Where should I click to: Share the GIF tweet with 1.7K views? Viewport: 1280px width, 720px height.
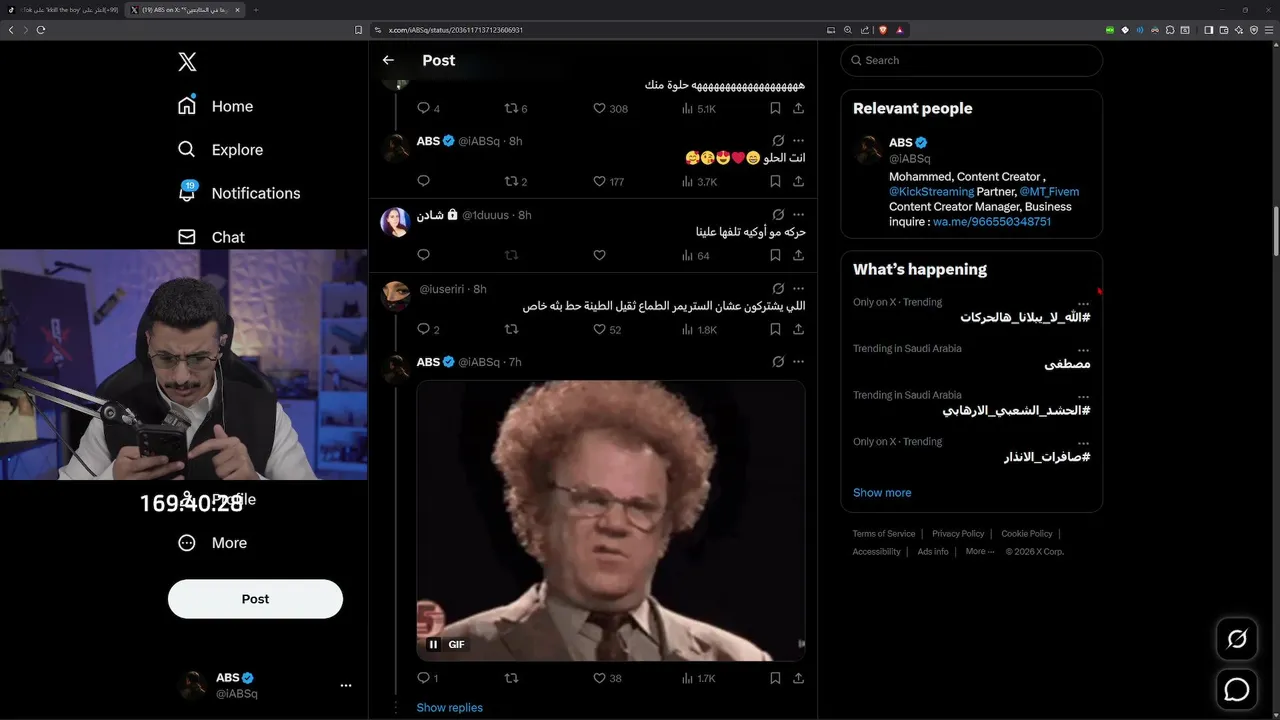point(798,678)
